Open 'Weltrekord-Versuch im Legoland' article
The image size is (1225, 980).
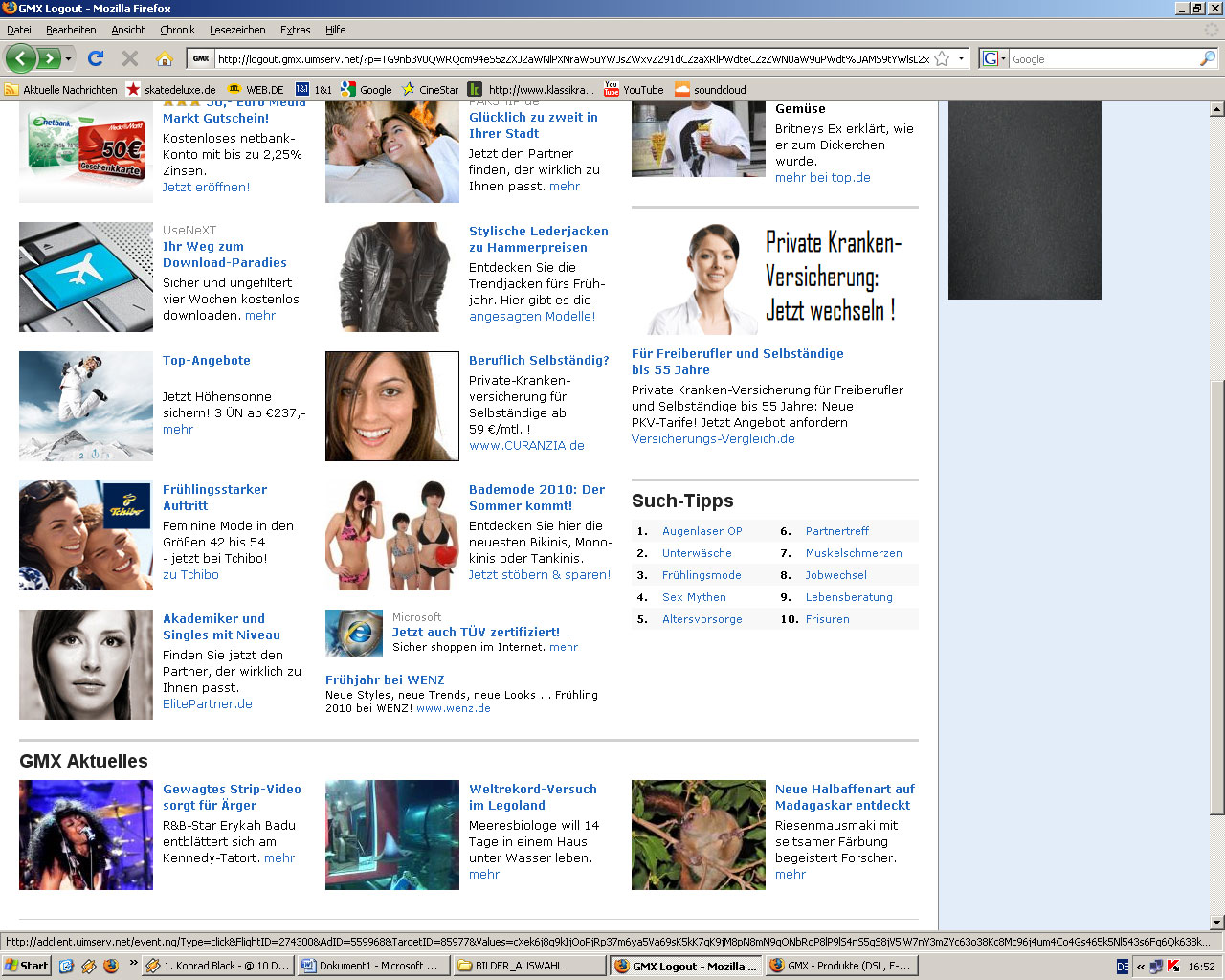click(532, 797)
